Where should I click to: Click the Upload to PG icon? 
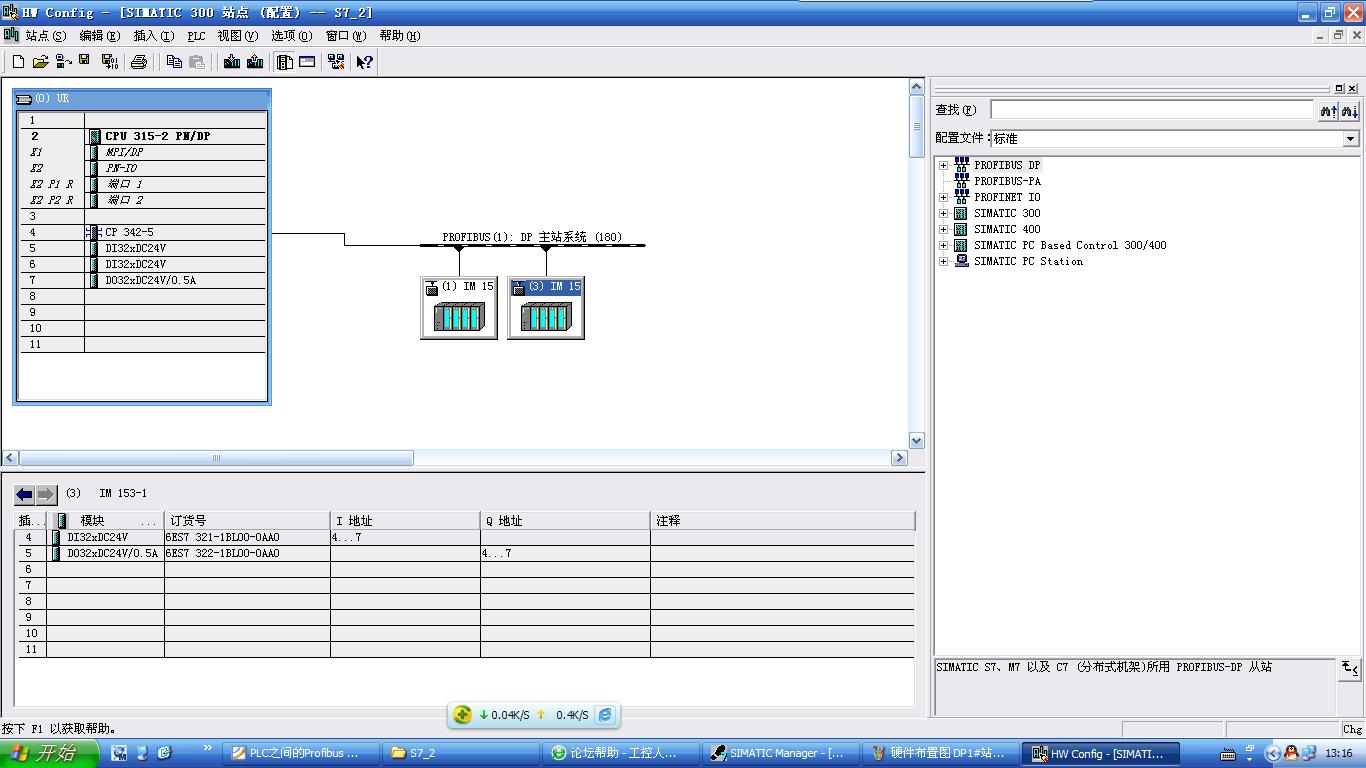pyautogui.click(x=255, y=62)
